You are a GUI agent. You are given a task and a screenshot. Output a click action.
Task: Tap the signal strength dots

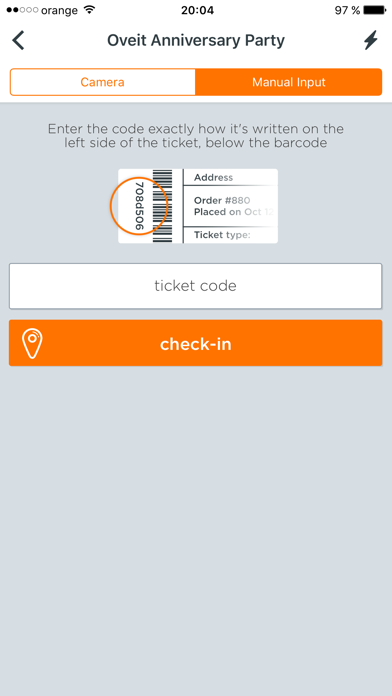click(22, 10)
